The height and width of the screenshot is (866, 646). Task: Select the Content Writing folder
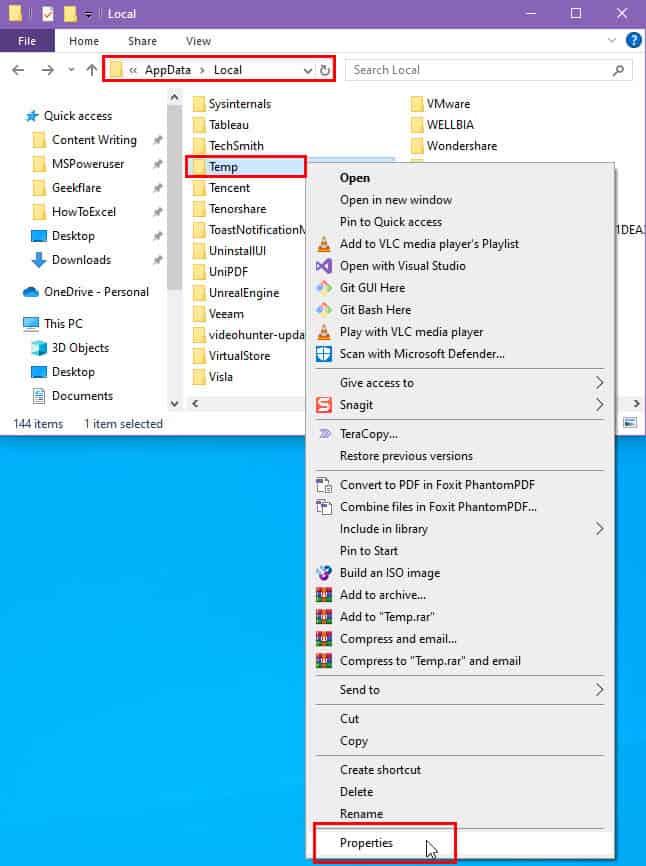pyautogui.click(x=94, y=140)
